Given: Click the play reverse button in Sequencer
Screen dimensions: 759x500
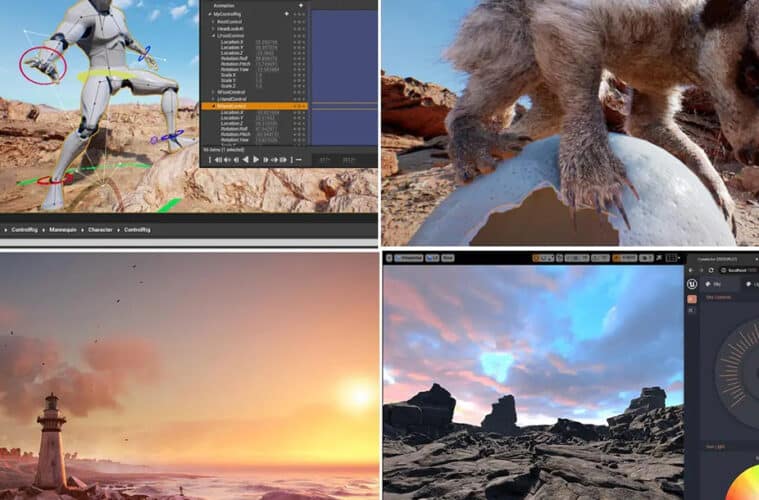Looking at the screenshot, I should coord(246,159).
